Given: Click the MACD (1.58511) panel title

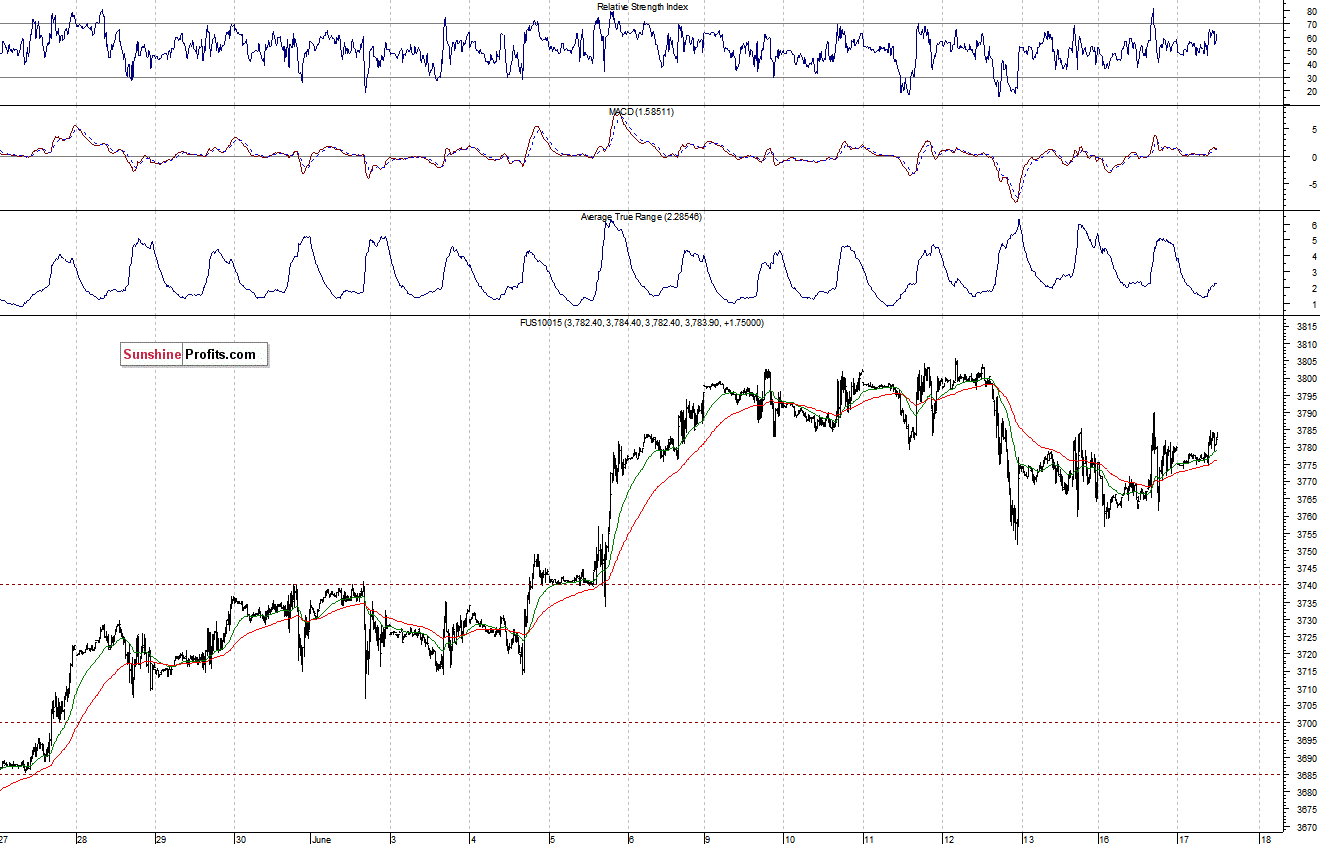Looking at the screenshot, I should pyautogui.click(x=642, y=112).
